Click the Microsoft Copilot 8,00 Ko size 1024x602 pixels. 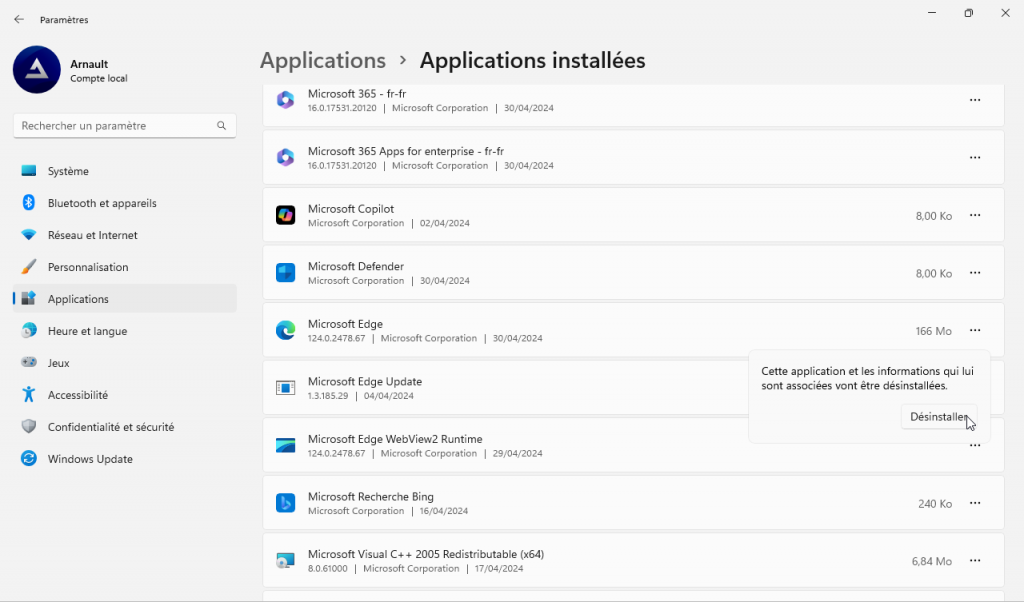point(933,215)
